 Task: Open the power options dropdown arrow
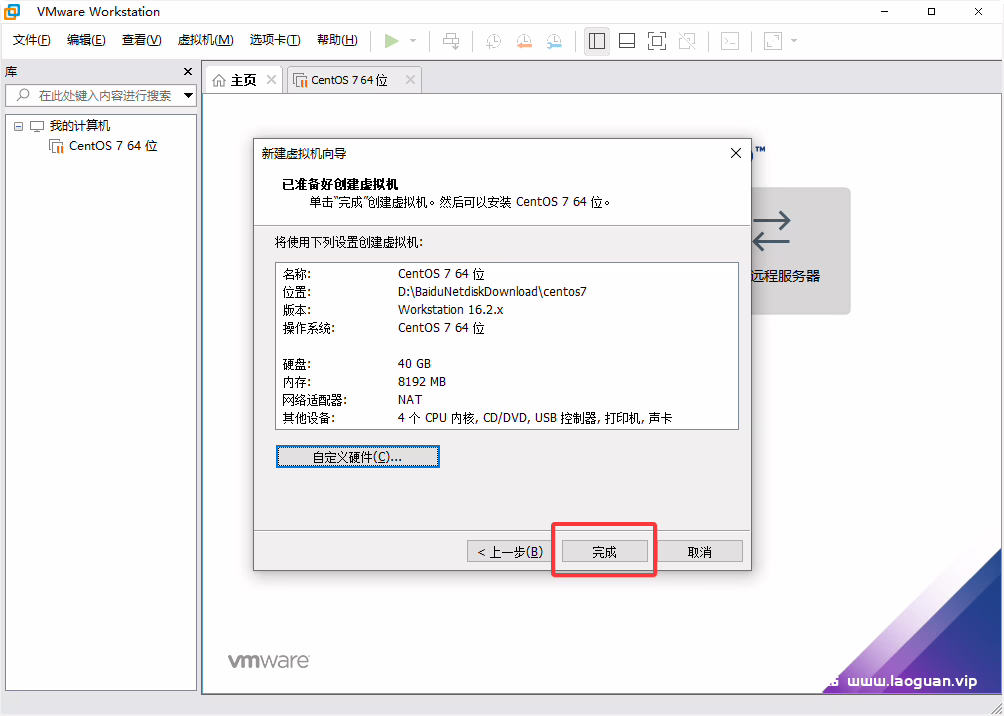coord(414,41)
